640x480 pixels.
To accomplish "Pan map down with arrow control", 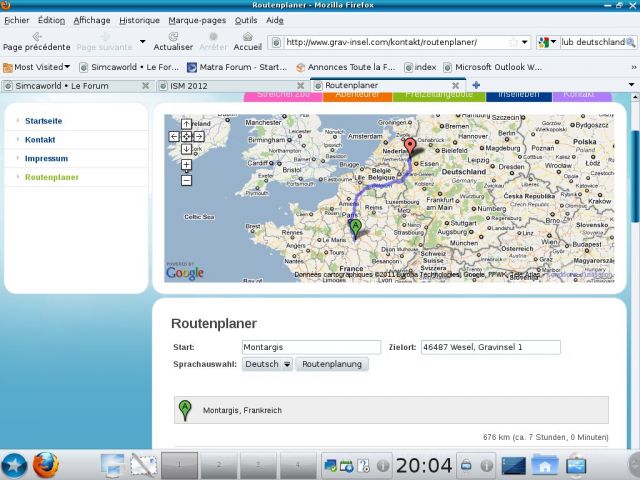I will click(x=187, y=149).
